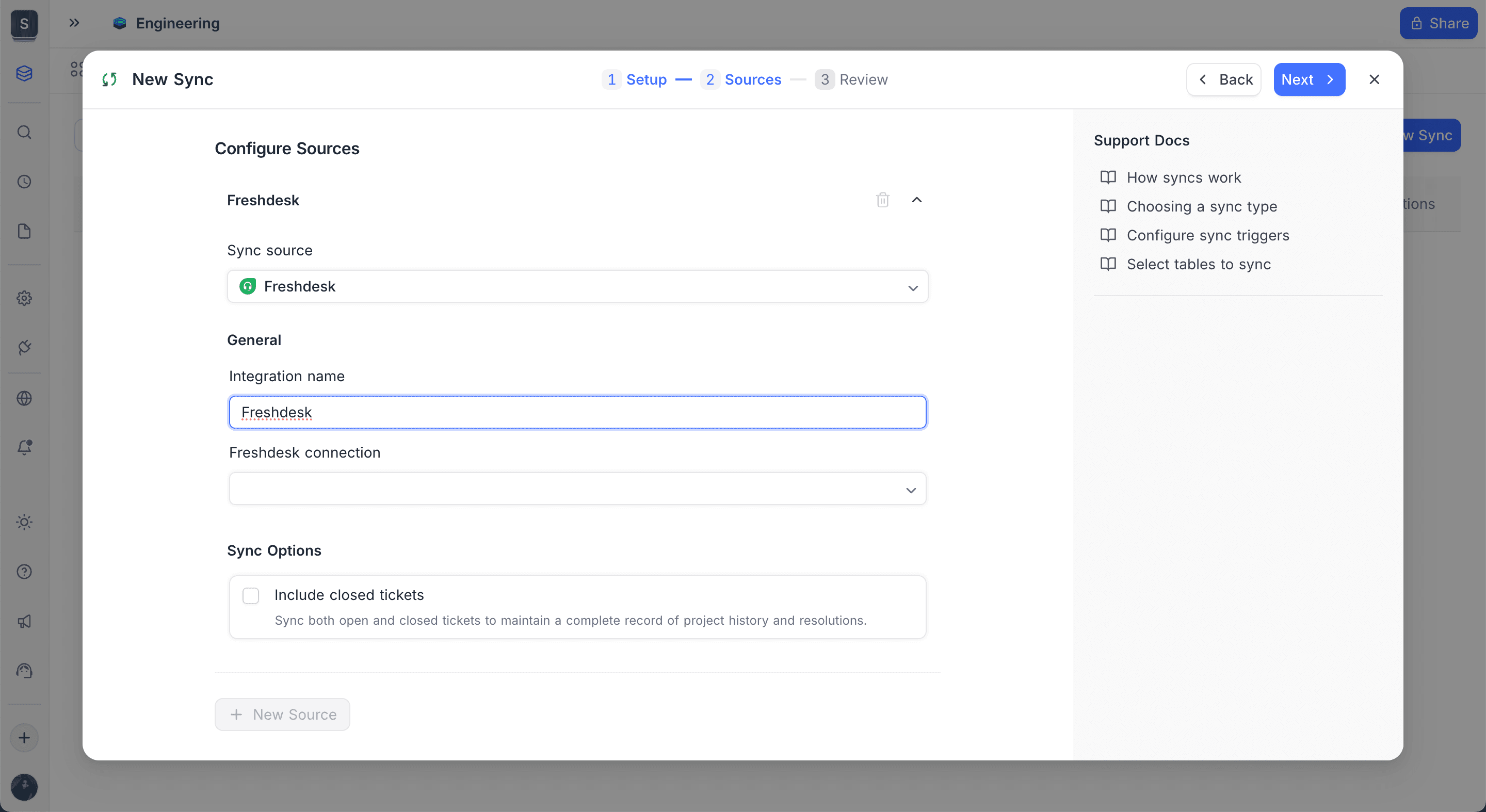This screenshot has width=1486, height=812.
Task: Click the Next button
Action: point(1310,79)
